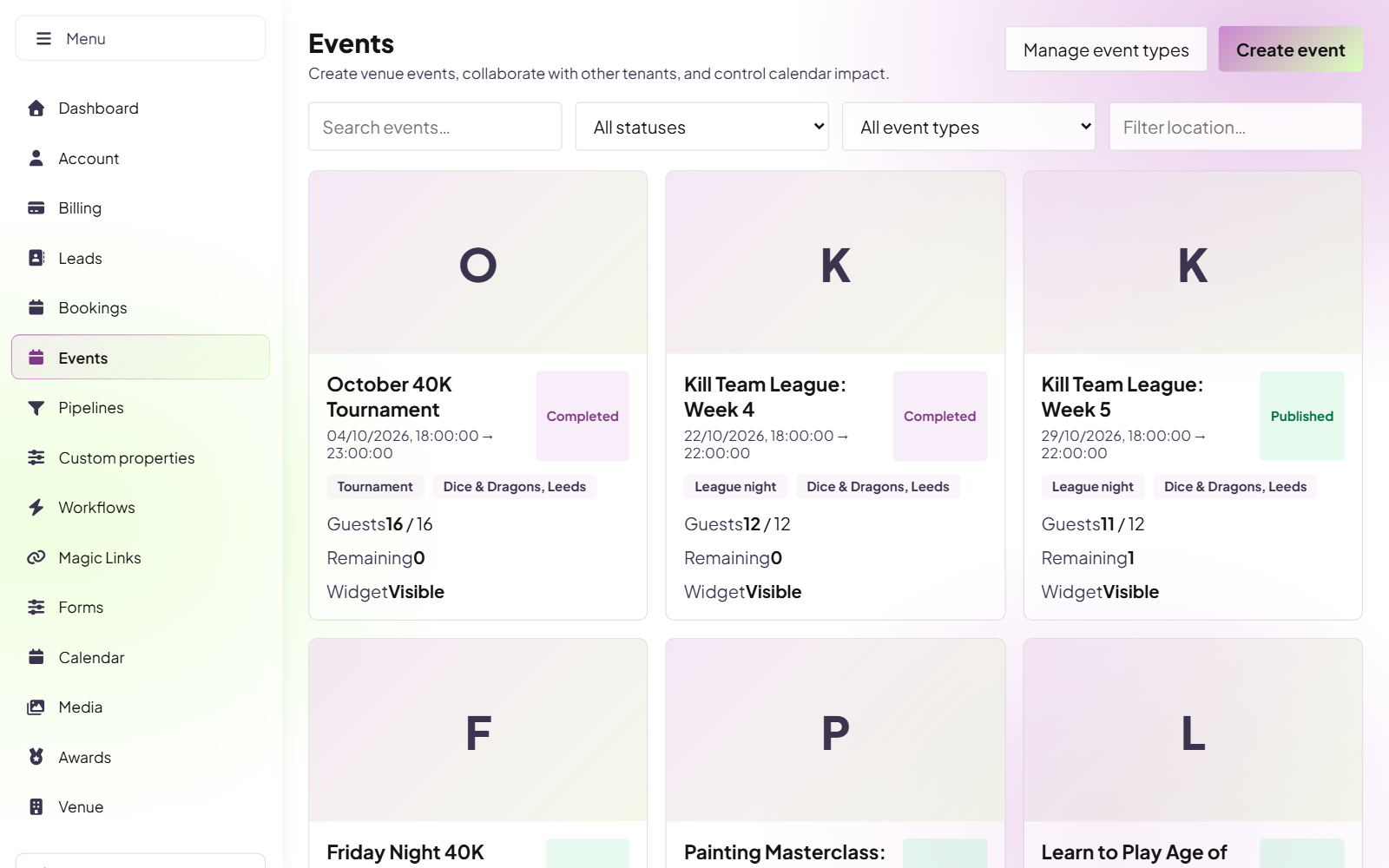Click the Account person icon
The width and height of the screenshot is (1389, 868).
[36, 158]
